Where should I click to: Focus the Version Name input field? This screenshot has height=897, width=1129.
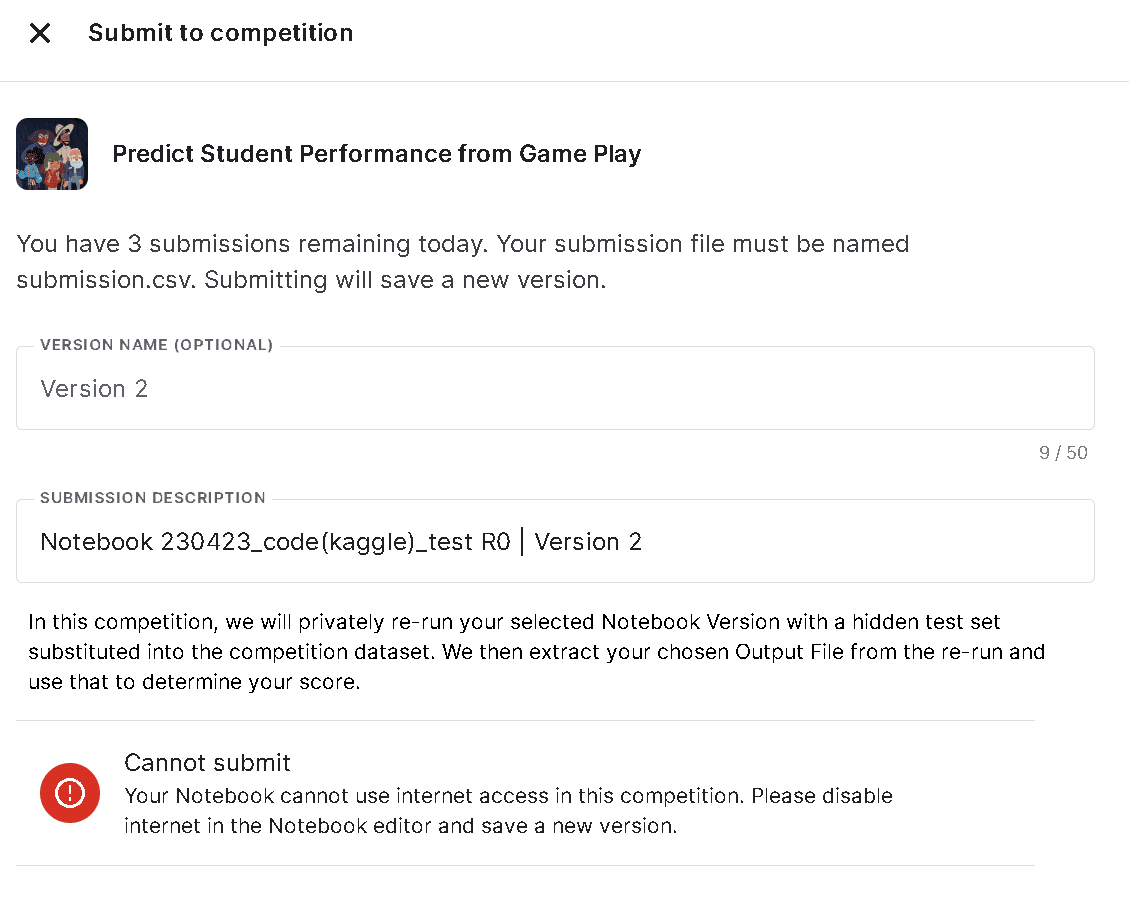[555, 389]
